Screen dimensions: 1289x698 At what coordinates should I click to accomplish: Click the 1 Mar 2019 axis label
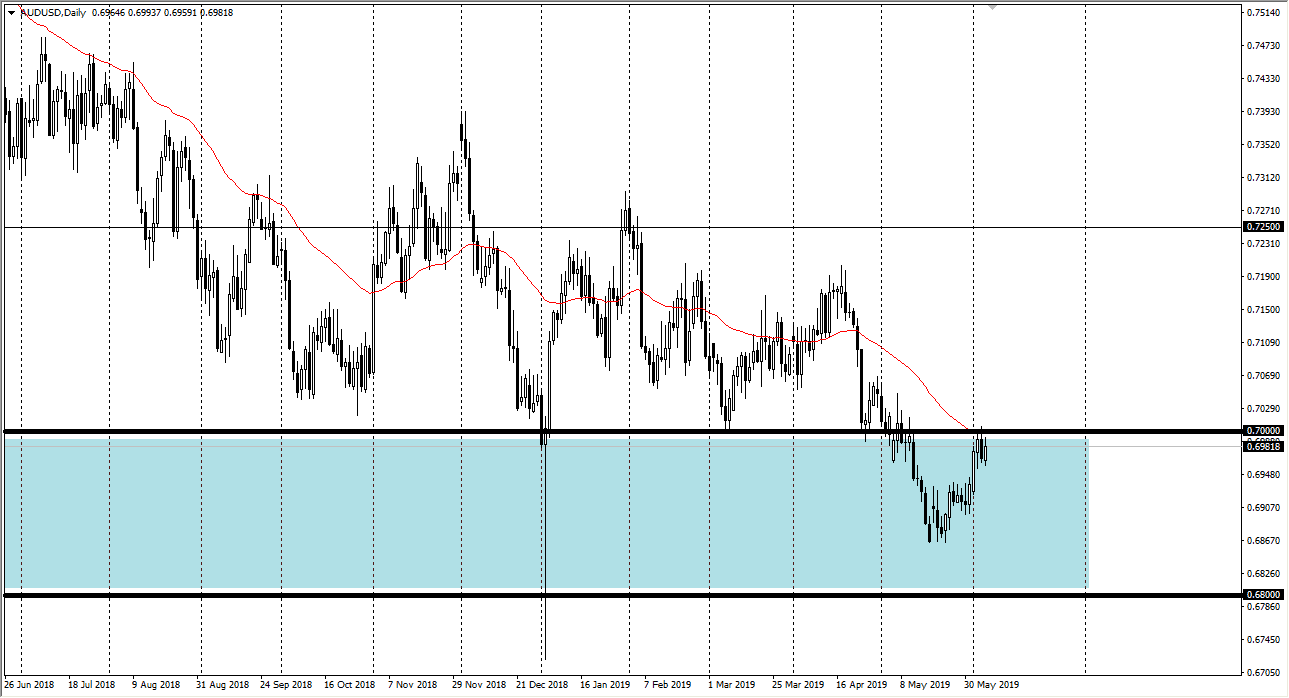click(730, 686)
